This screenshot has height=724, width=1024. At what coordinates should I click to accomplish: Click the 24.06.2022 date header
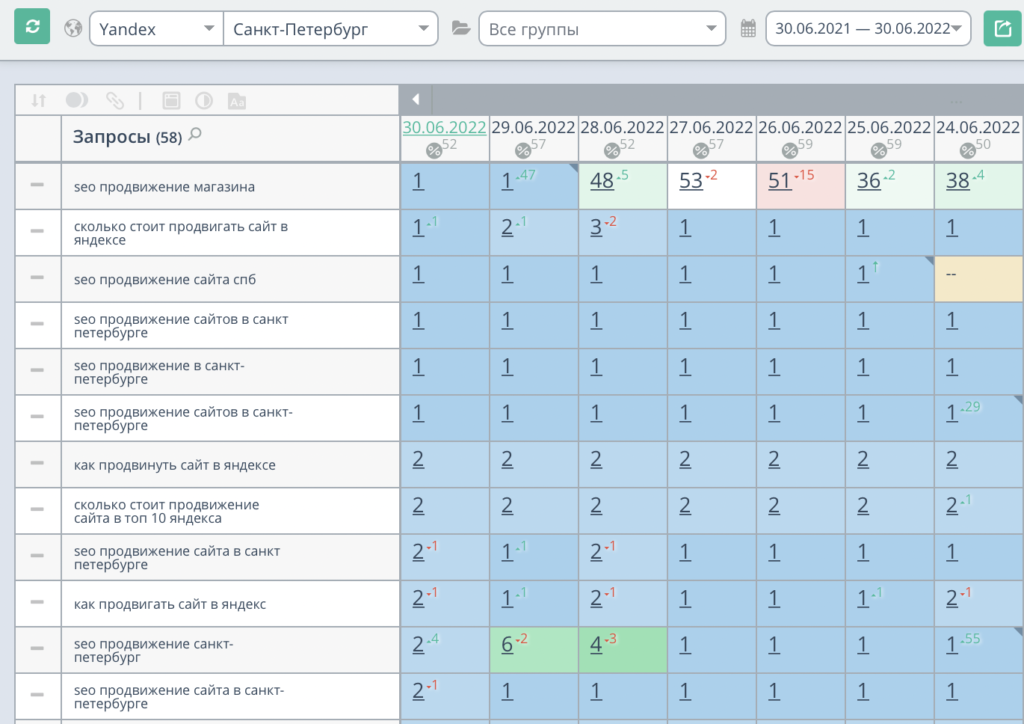pos(978,127)
